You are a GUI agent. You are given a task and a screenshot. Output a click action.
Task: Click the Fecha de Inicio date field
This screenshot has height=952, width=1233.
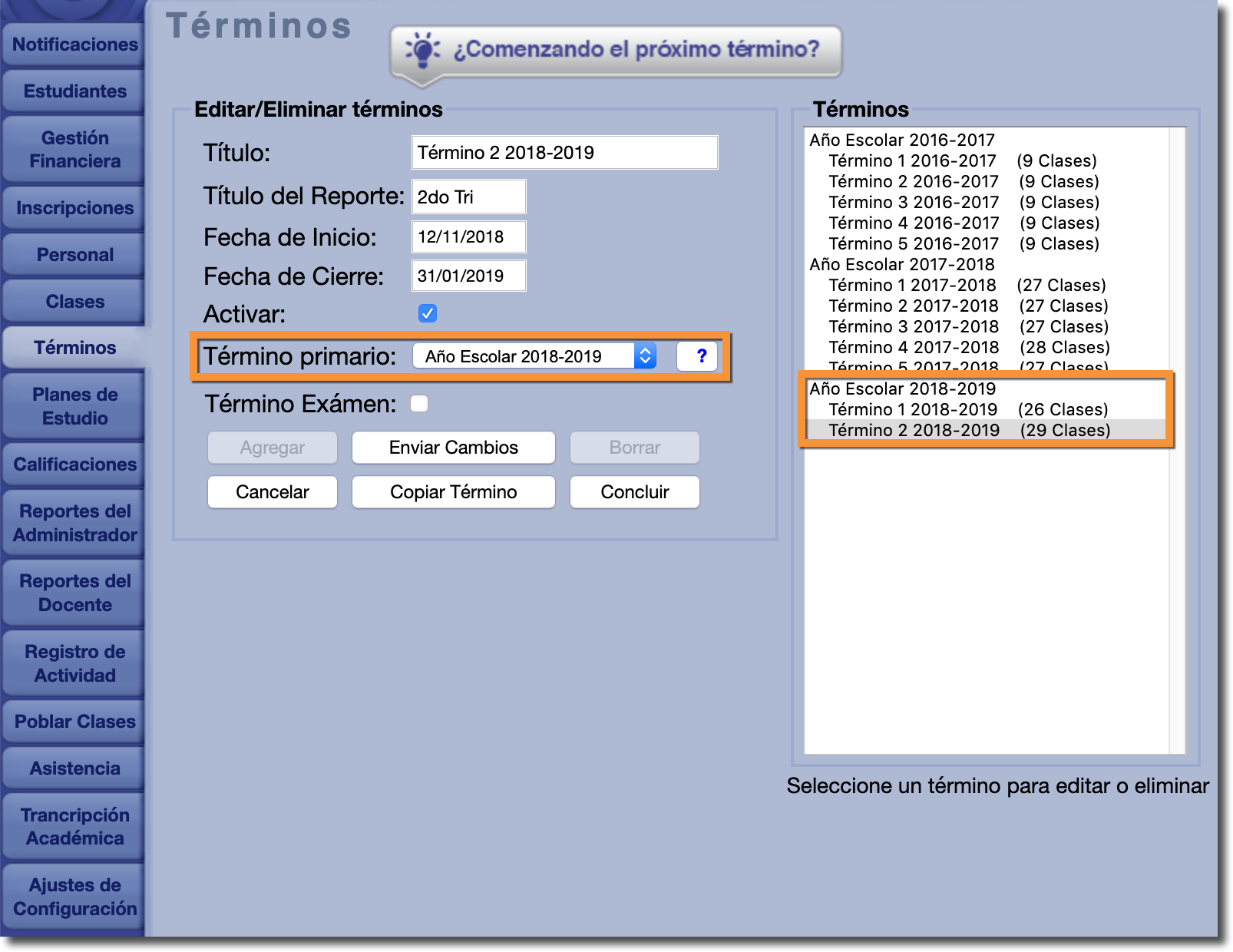[468, 237]
